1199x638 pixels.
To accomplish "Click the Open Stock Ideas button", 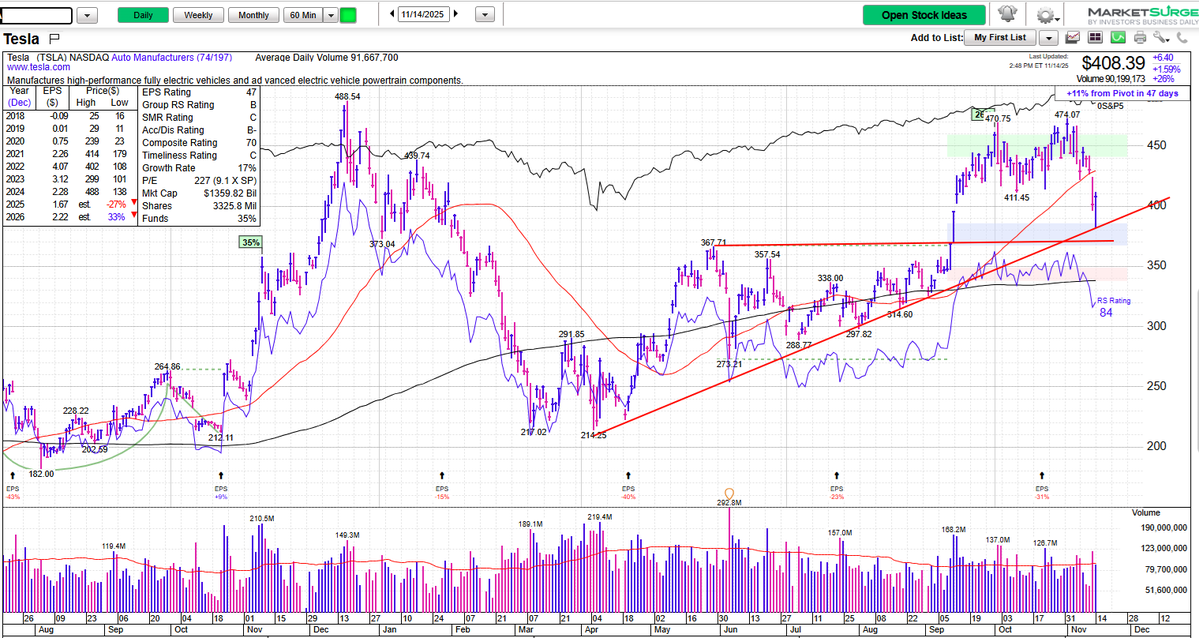I will [x=923, y=14].
